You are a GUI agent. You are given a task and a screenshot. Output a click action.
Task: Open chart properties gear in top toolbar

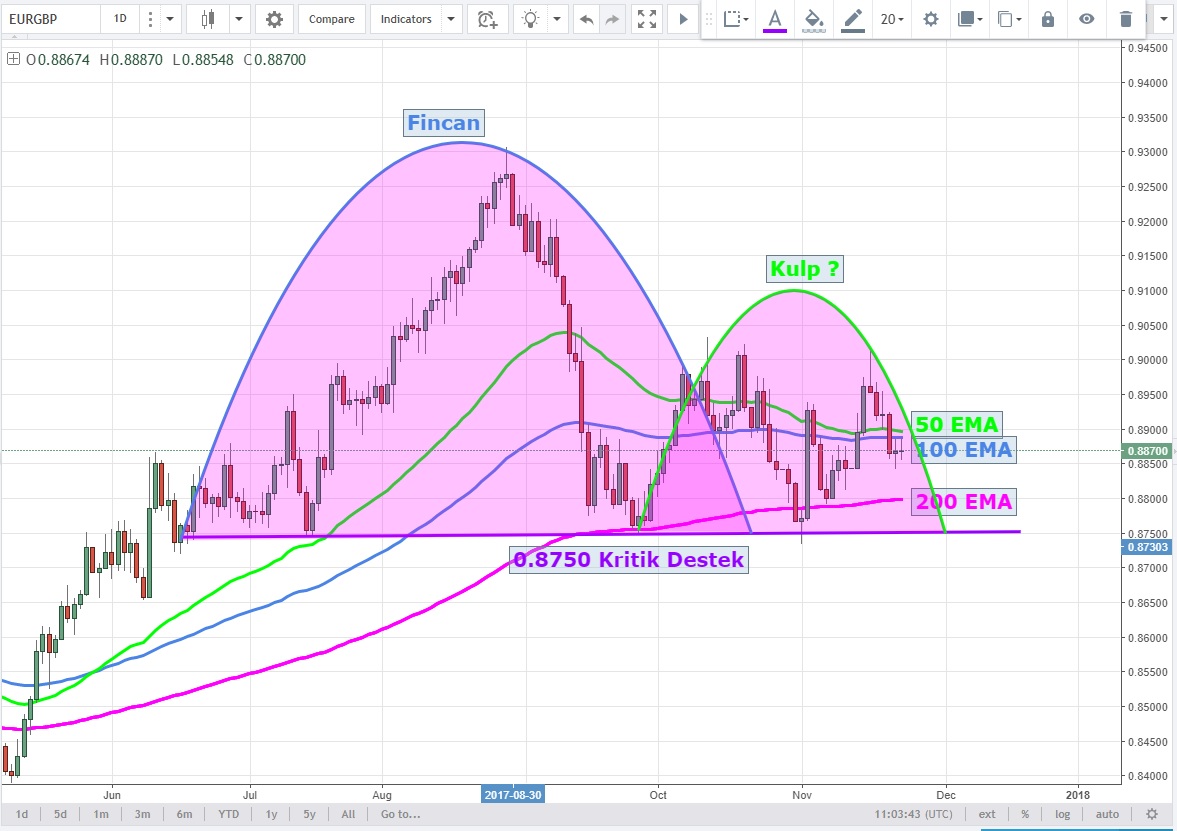click(274, 19)
